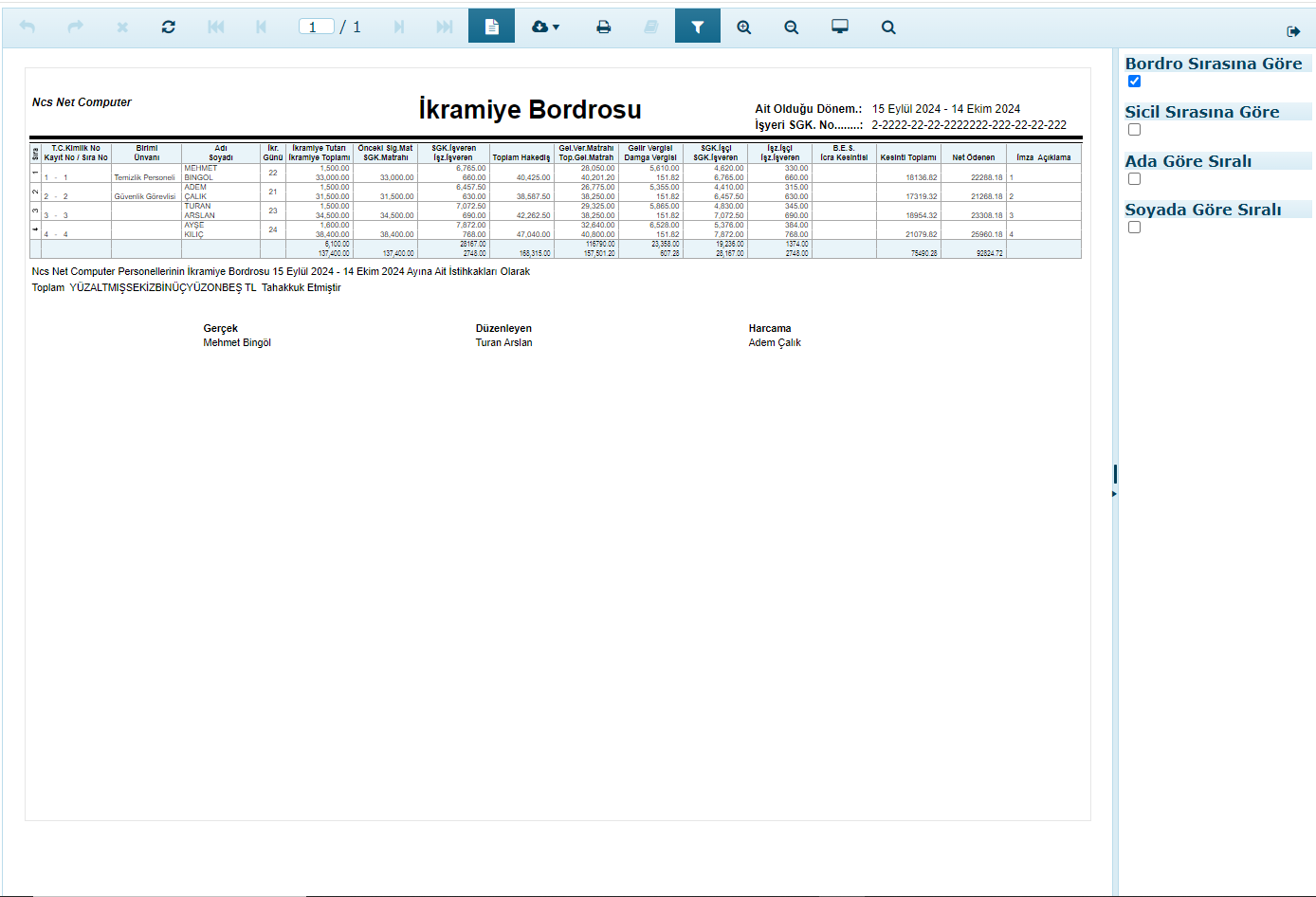Screen dimensions: 1316x897
Task: Check the Soyada Göre Sıralı checkbox
Action: (x=1134, y=228)
